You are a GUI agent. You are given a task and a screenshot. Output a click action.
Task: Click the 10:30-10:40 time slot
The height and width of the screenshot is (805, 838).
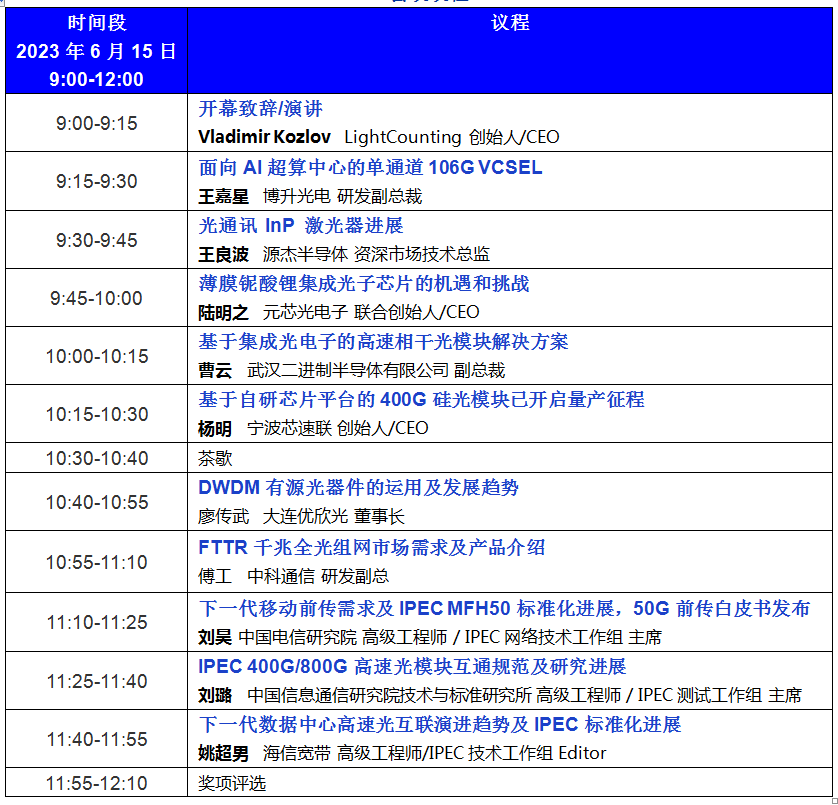pos(96,458)
